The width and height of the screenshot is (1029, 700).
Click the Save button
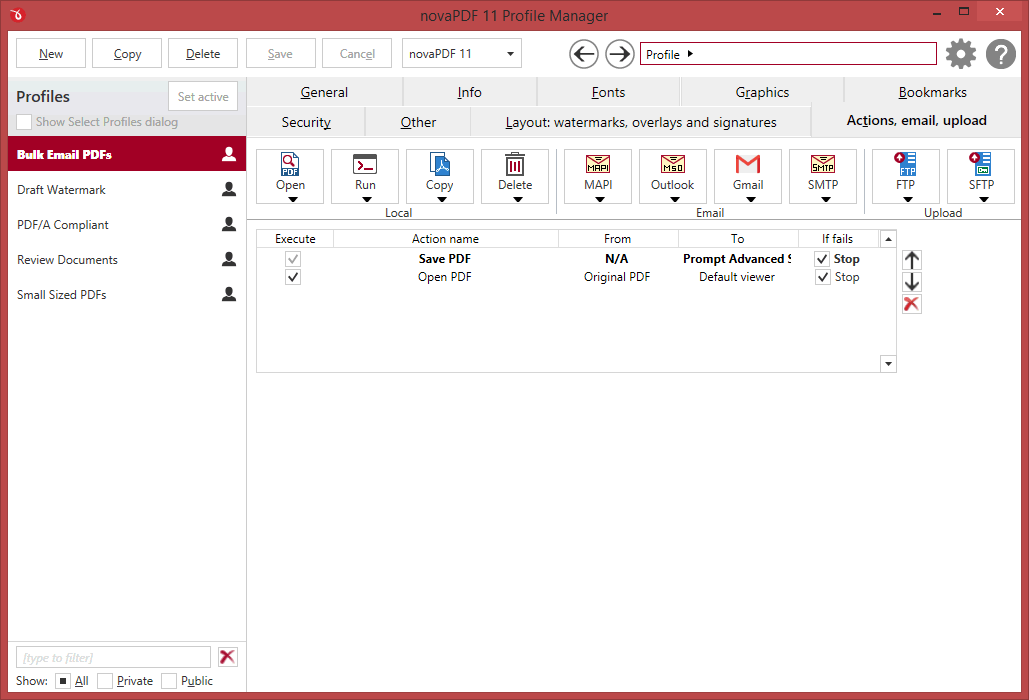280,54
